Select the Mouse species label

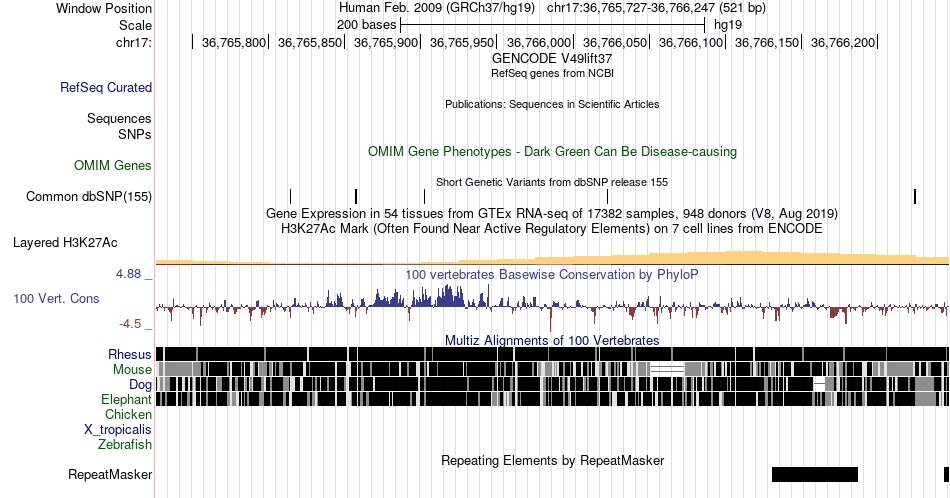pos(132,370)
